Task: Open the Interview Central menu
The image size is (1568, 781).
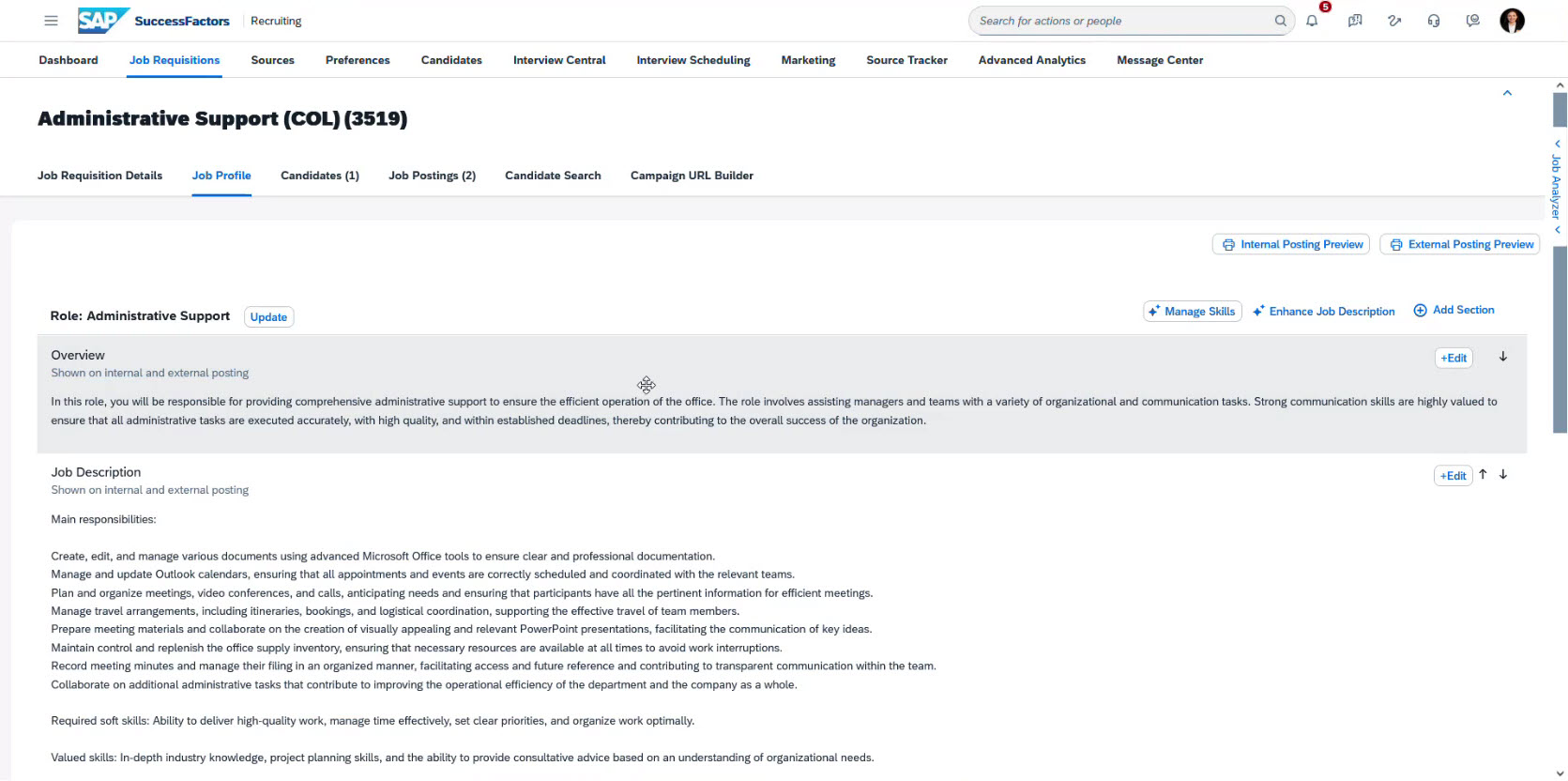Action: click(x=559, y=60)
